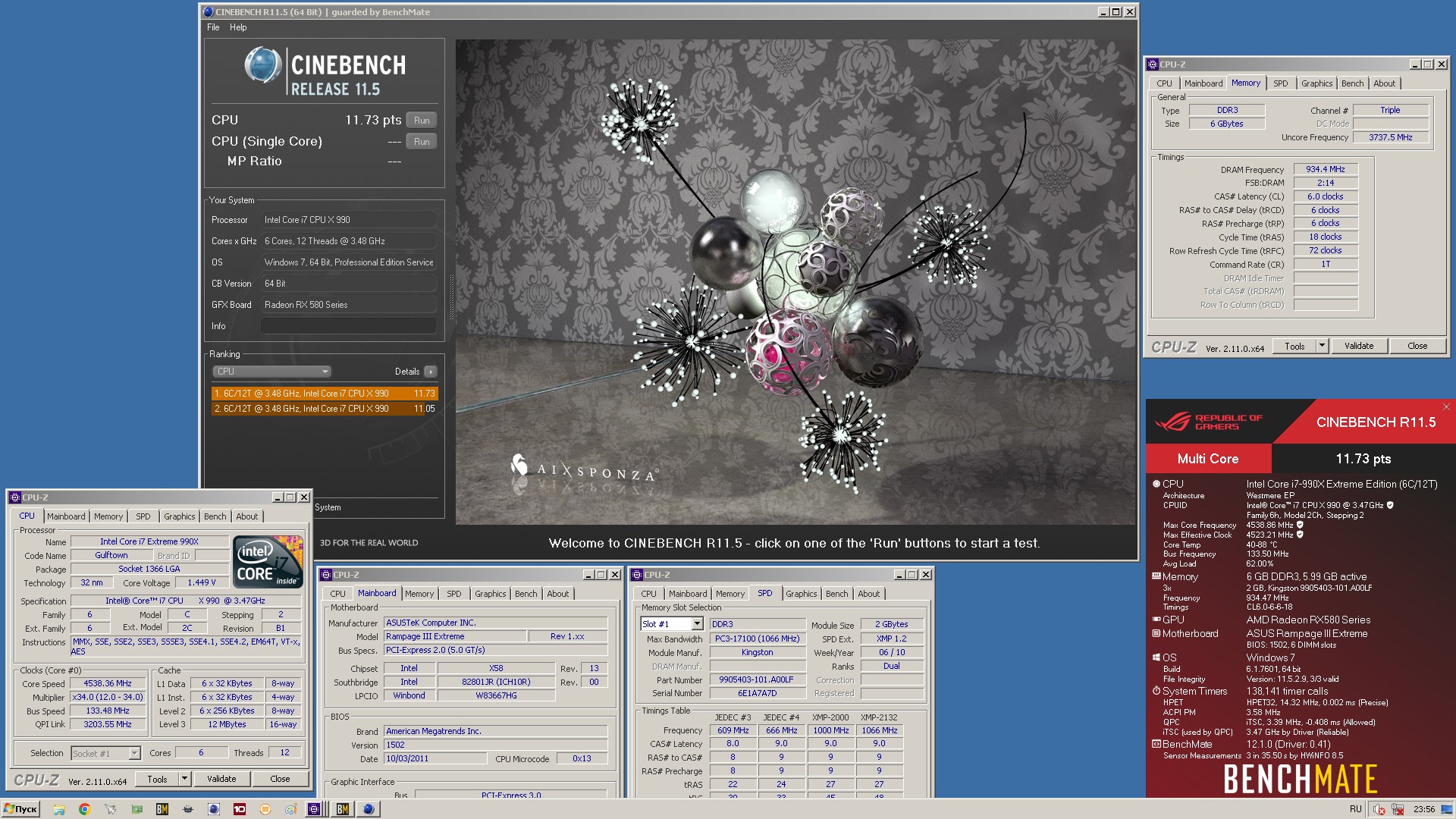Run the CPU (Single Core) test
Image resolution: width=1456 pixels, height=819 pixels.
pos(422,141)
